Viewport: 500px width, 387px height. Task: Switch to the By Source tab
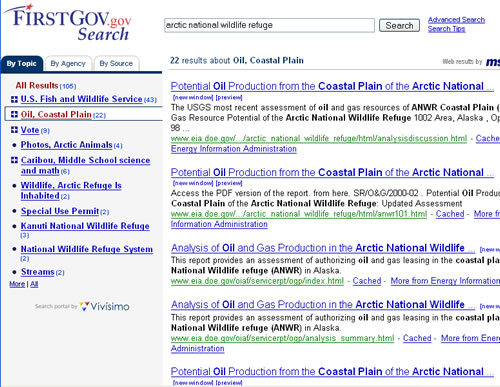click(x=116, y=63)
